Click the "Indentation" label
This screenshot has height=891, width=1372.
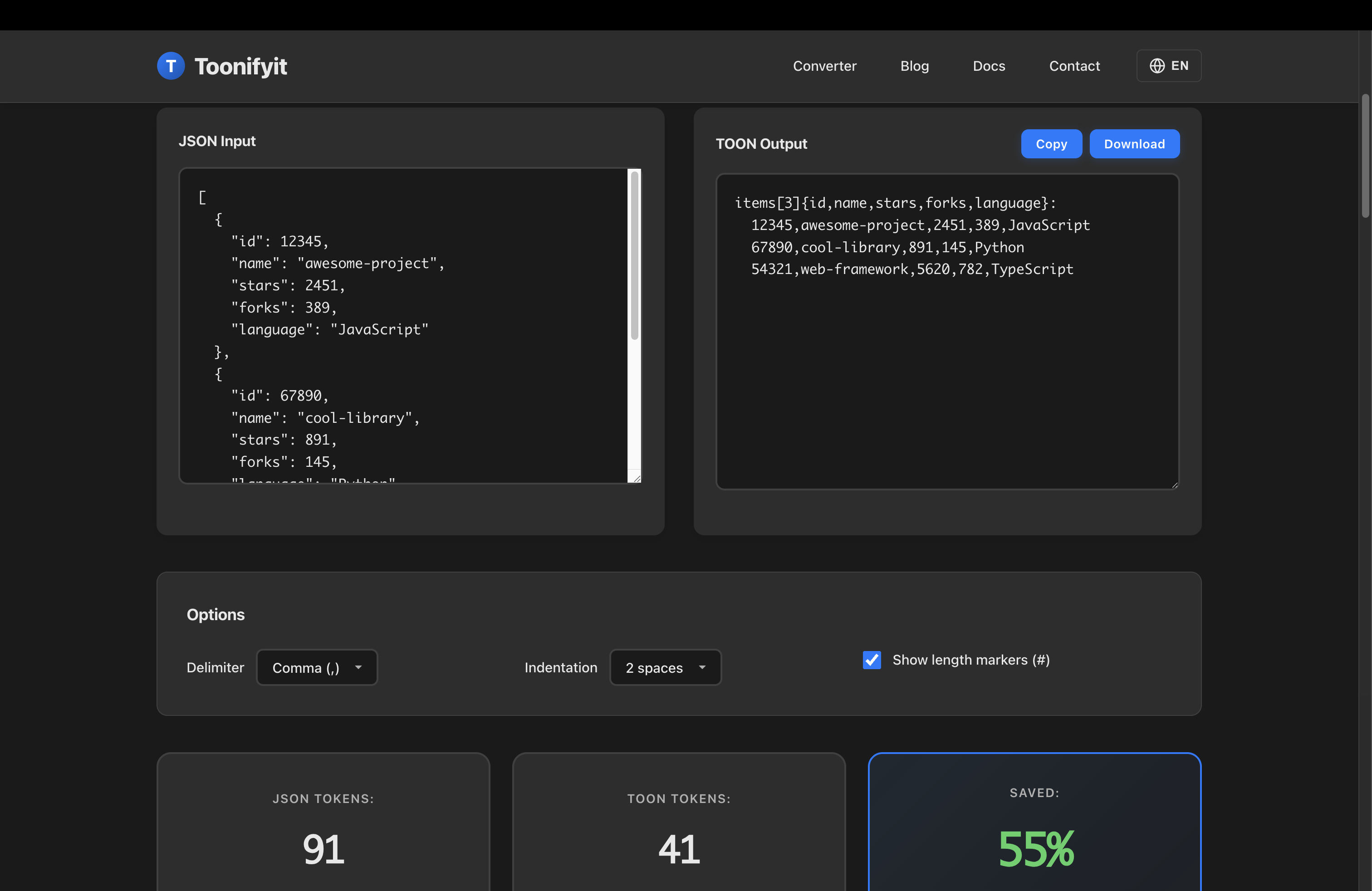click(560, 667)
